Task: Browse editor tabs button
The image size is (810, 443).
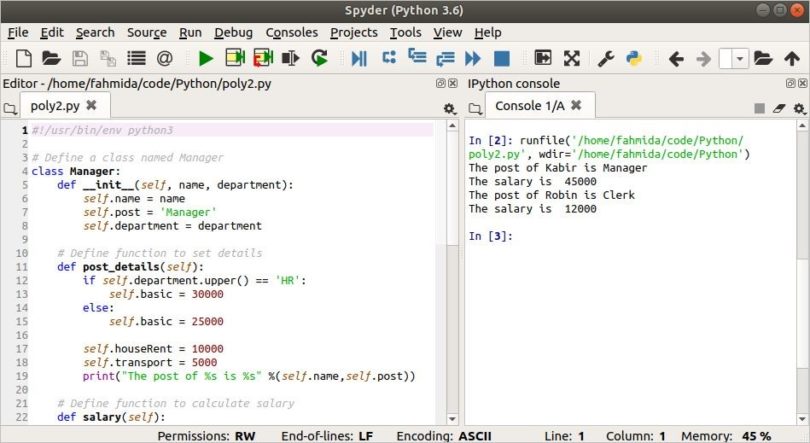Action: point(10,108)
